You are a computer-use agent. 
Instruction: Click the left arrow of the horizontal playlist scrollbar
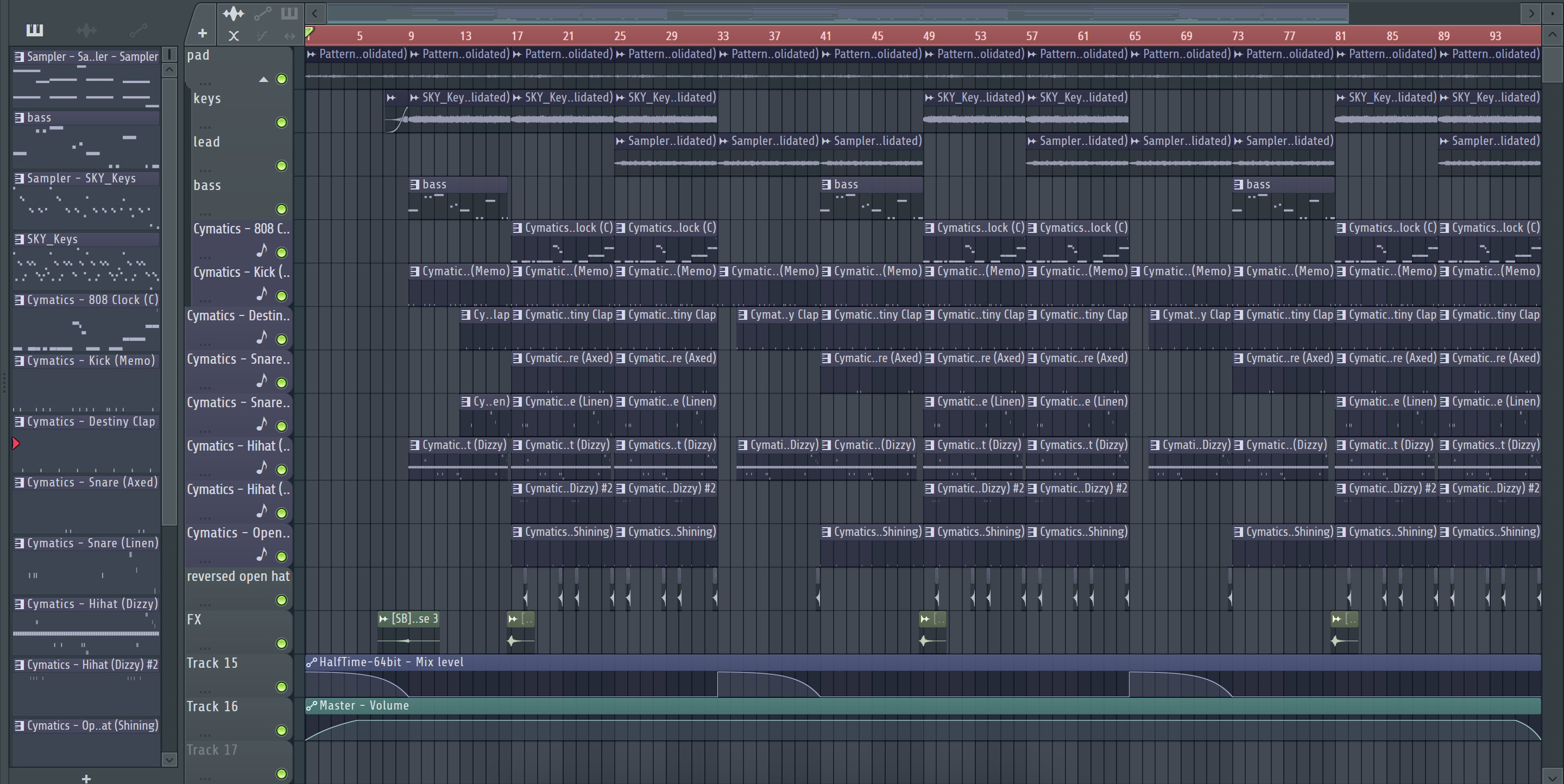(x=314, y=12)
